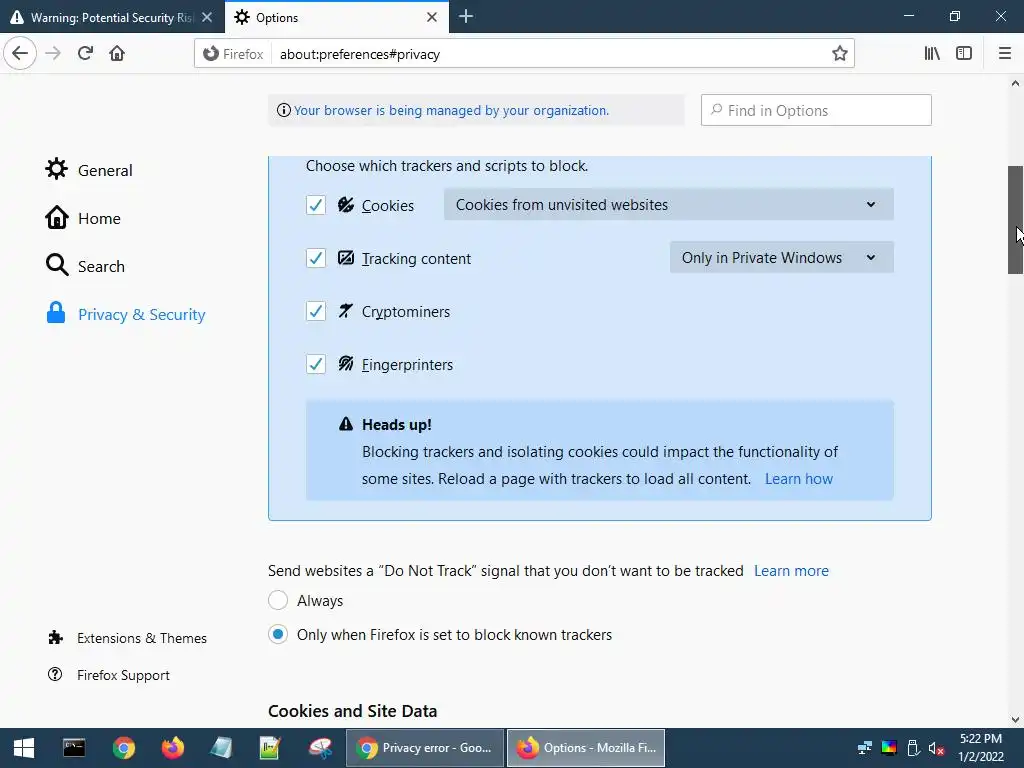The image size is (1024, 768).
Task: Click the taskbar clock showing 5:22 PM
Action: click(x=980, y=748)
